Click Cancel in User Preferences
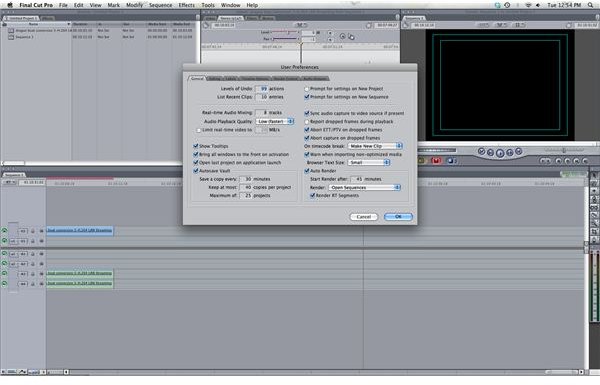 click(364, 217)
